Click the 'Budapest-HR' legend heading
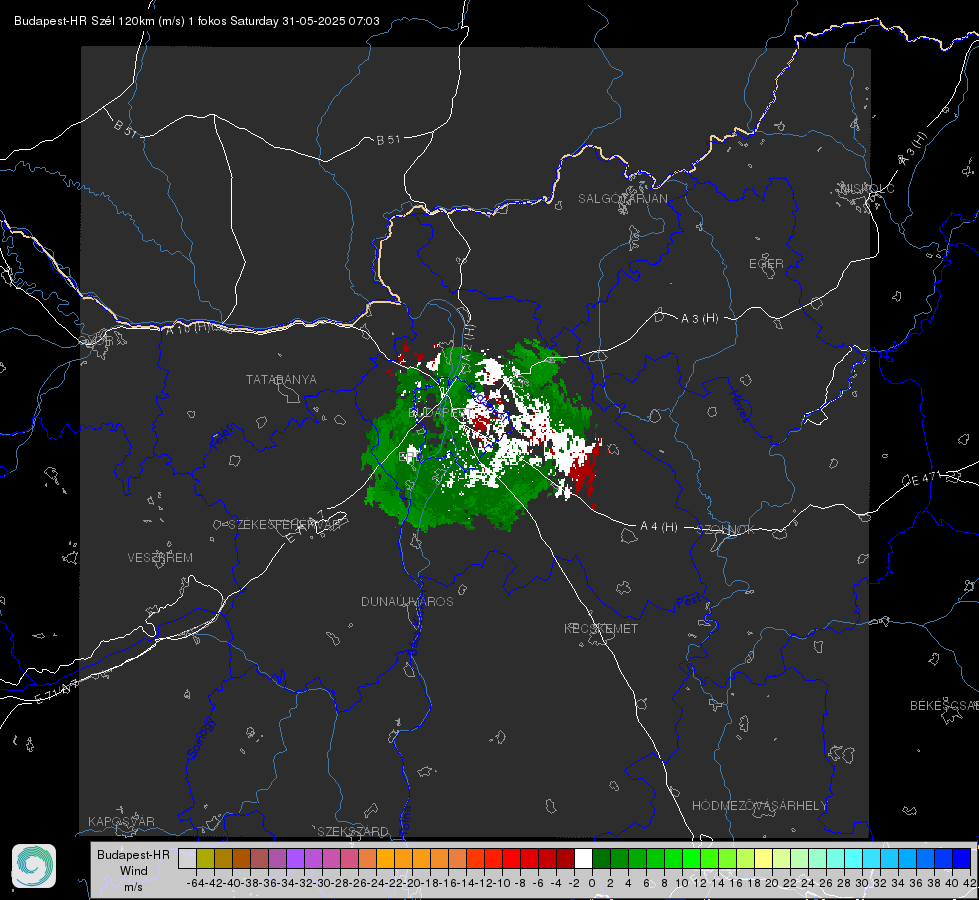Image resolution: width=979 pixels, height=900 pixels. (x=133, y=854)
